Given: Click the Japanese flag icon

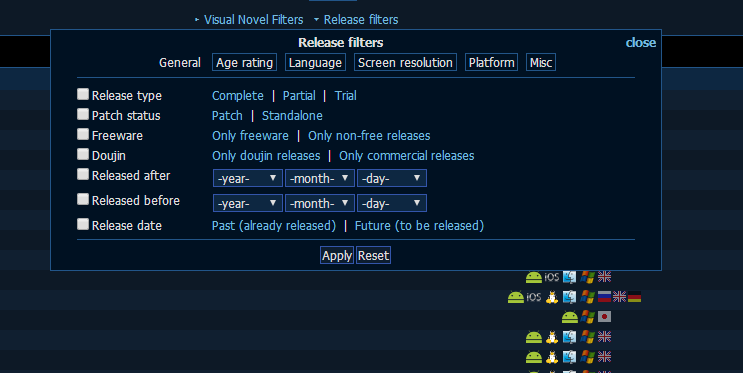Looking at the screenshot, I should coord(604,317).
